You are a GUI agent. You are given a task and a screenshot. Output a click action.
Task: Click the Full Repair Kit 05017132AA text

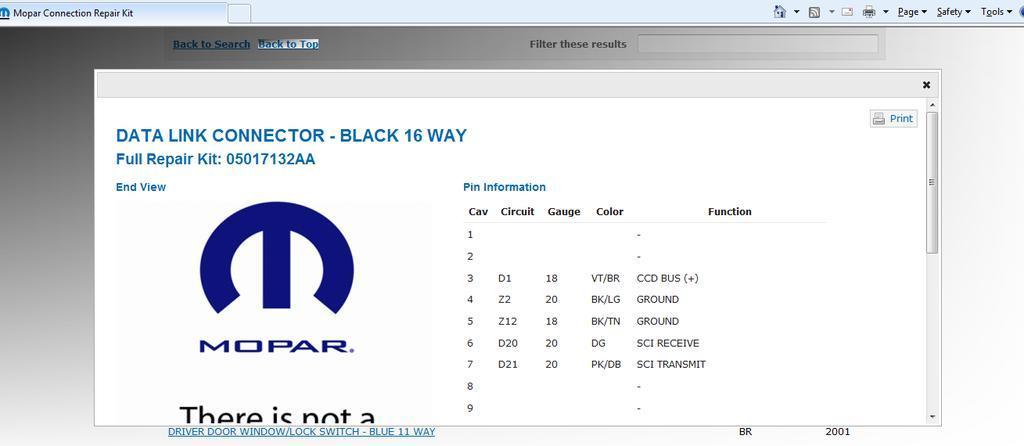[216, 159]
